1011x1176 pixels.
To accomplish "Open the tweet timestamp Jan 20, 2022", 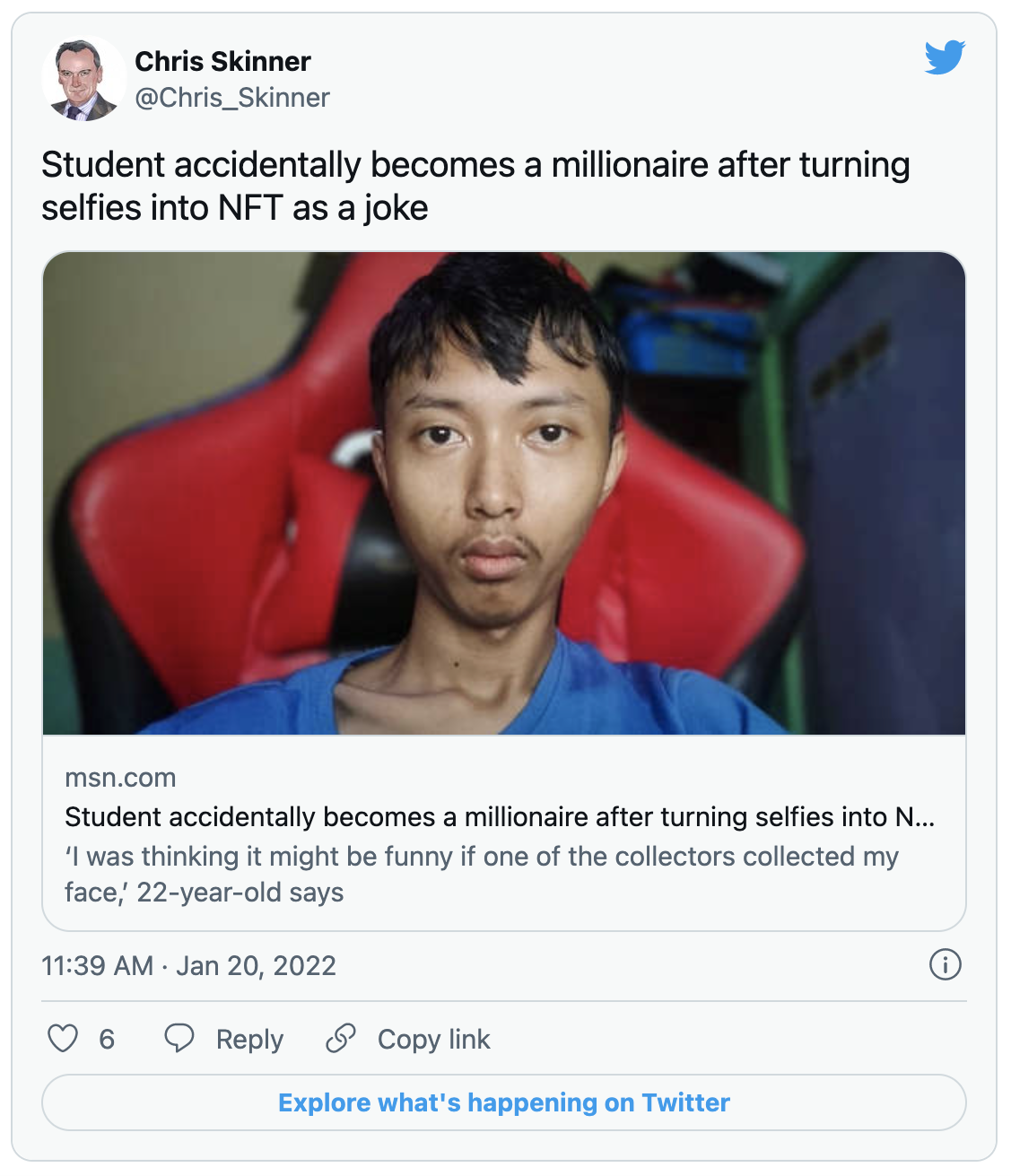I will [256, 966].
